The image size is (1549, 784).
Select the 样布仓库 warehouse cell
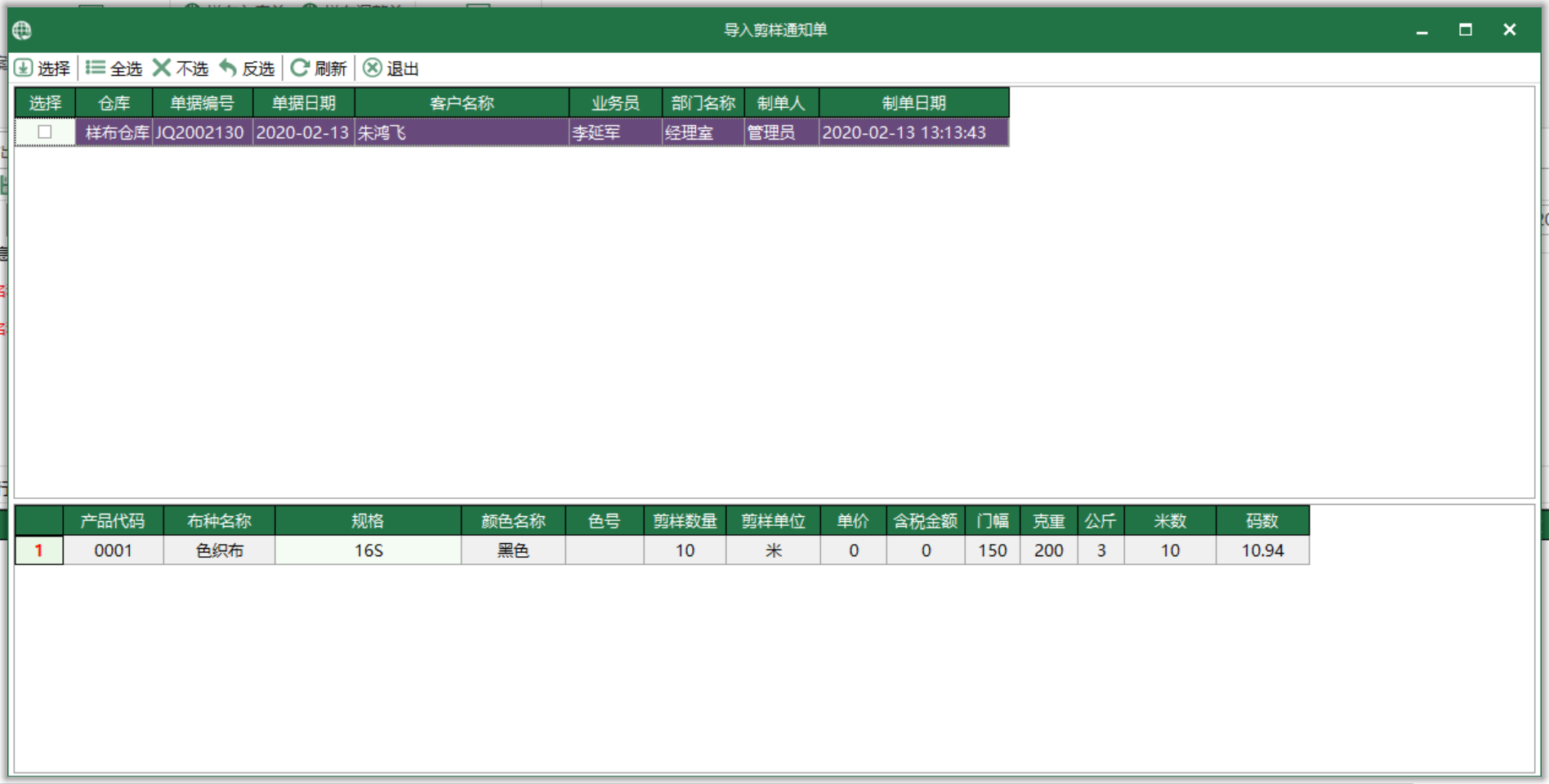coord(114,132)
